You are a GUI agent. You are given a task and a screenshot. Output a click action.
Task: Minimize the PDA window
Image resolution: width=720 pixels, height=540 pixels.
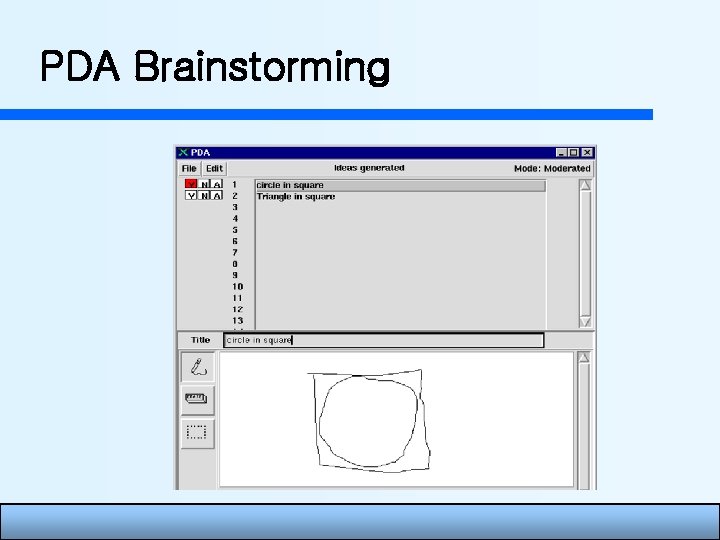click(561, 152)
